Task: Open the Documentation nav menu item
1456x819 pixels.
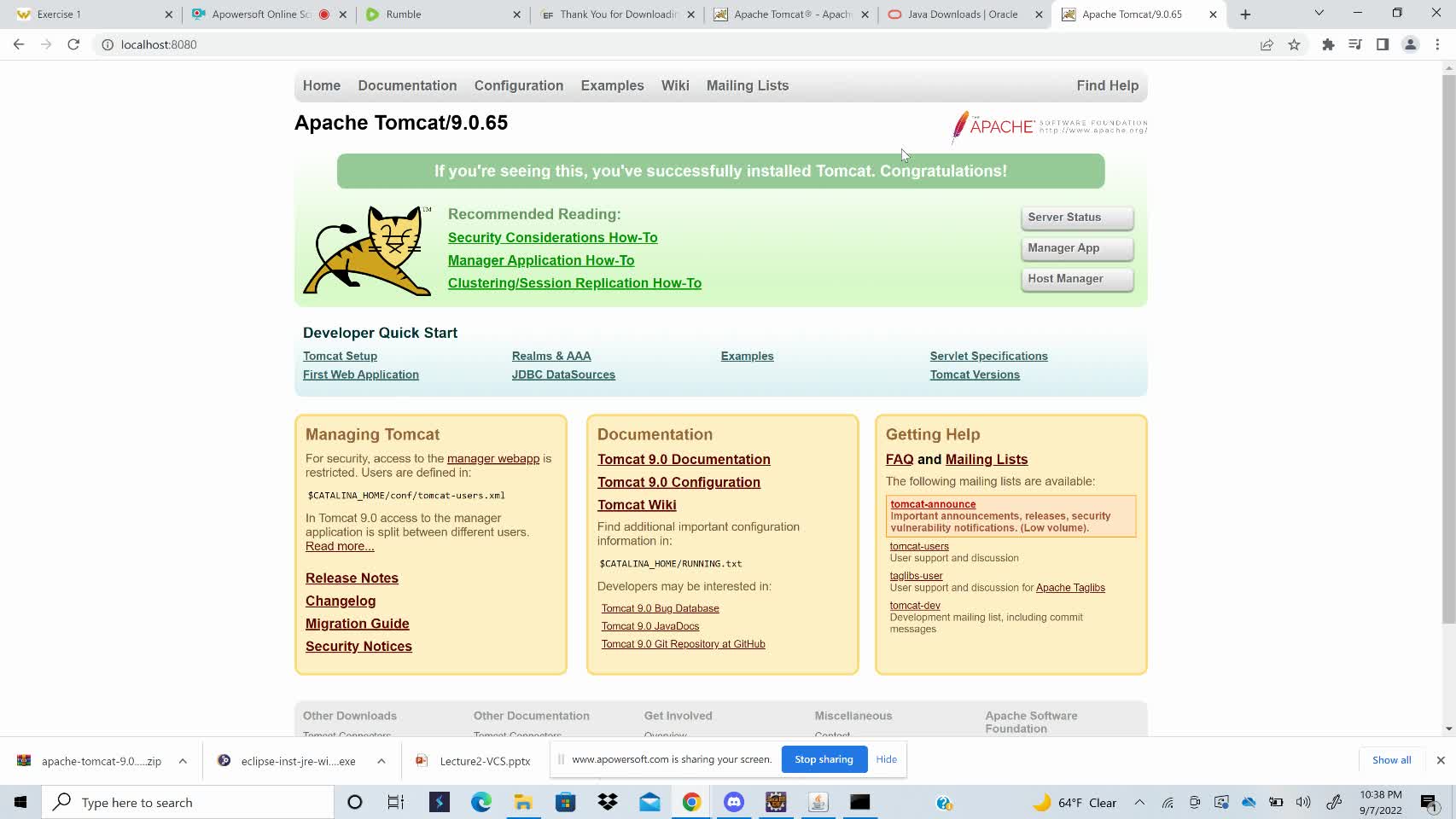Action: [407, 85]
